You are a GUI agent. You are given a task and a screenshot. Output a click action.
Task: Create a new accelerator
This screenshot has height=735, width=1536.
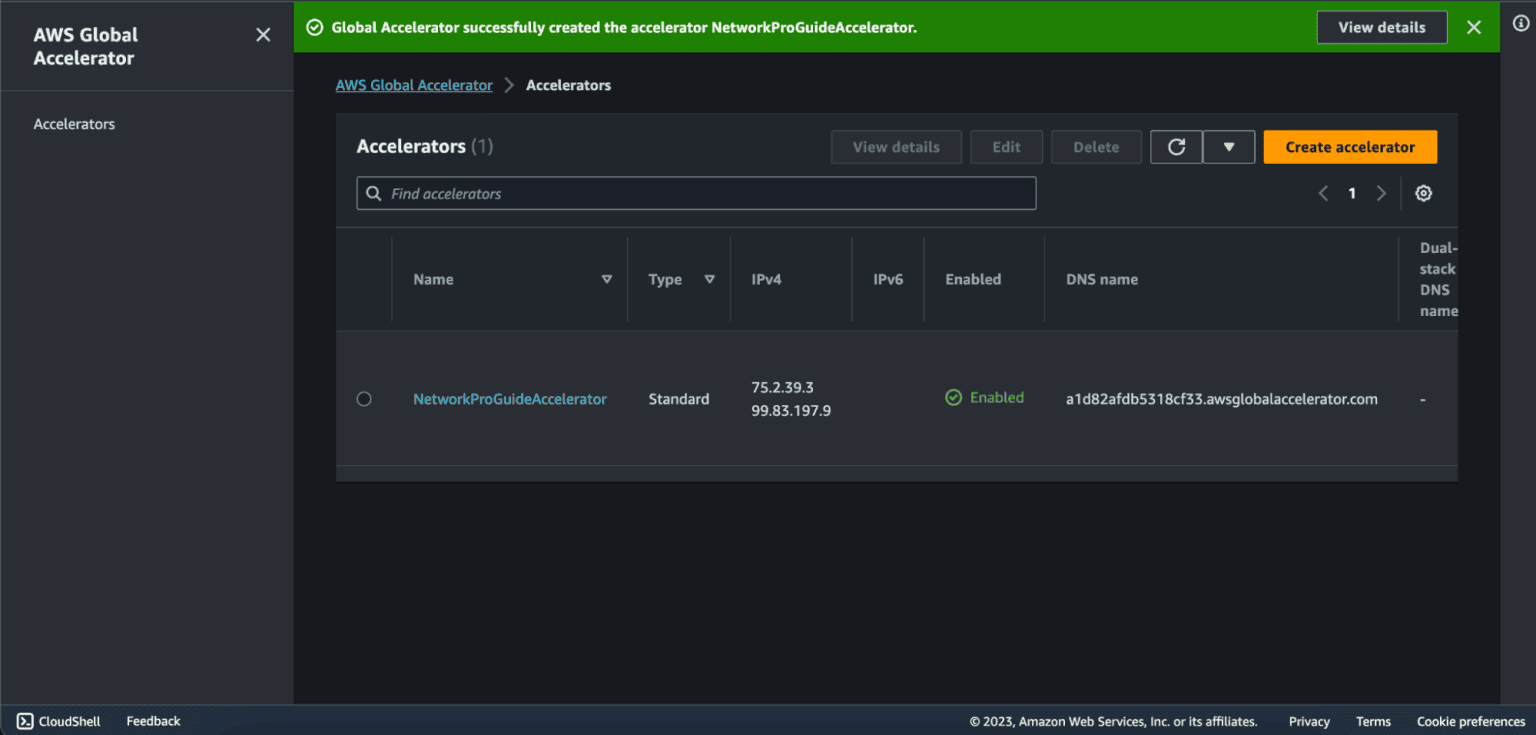pyautogui.click(x=1350, y=147)
